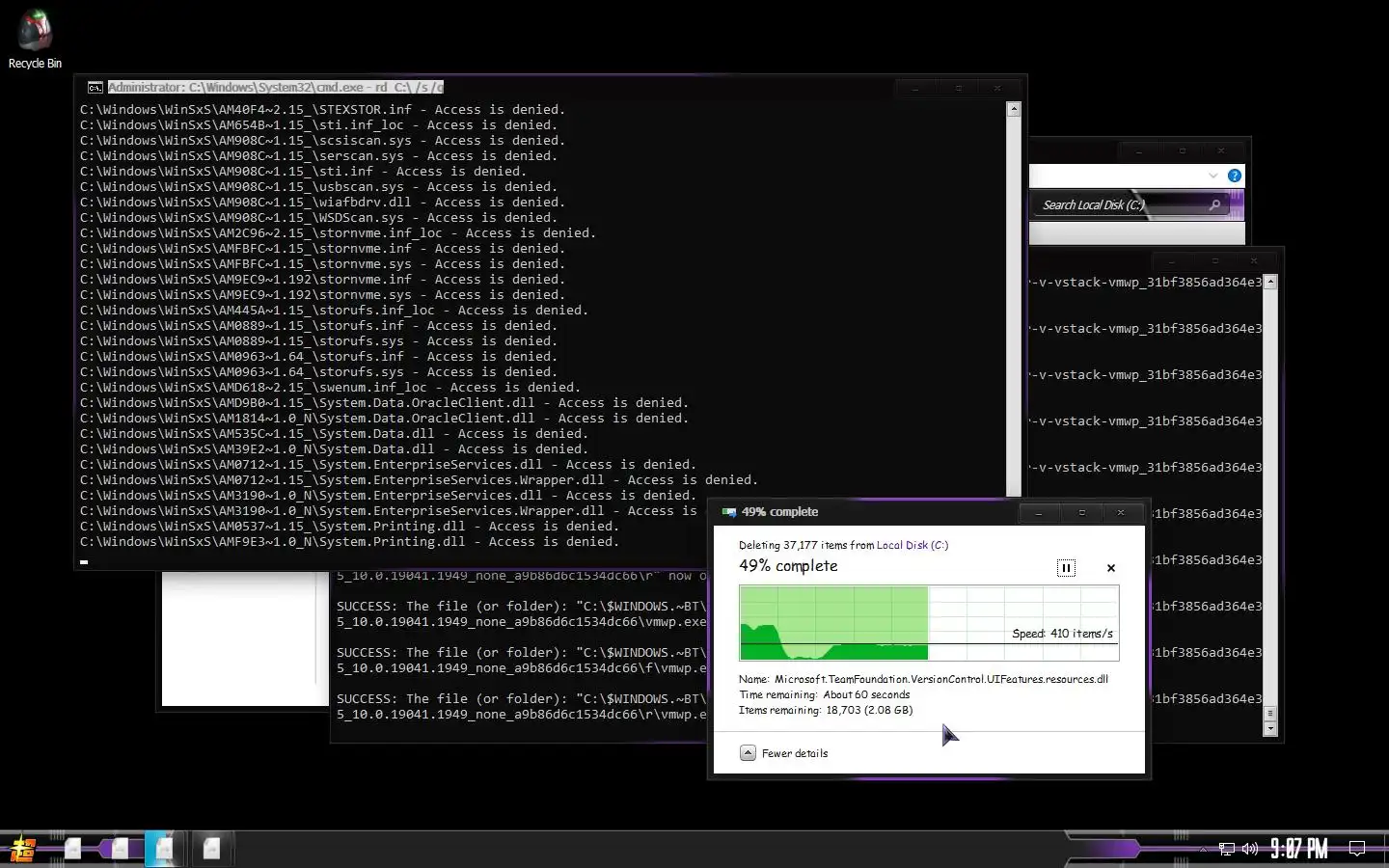Click the 49% complete dialog title icon
Viewport: 1389px width, 868px height.
[729, 512]
